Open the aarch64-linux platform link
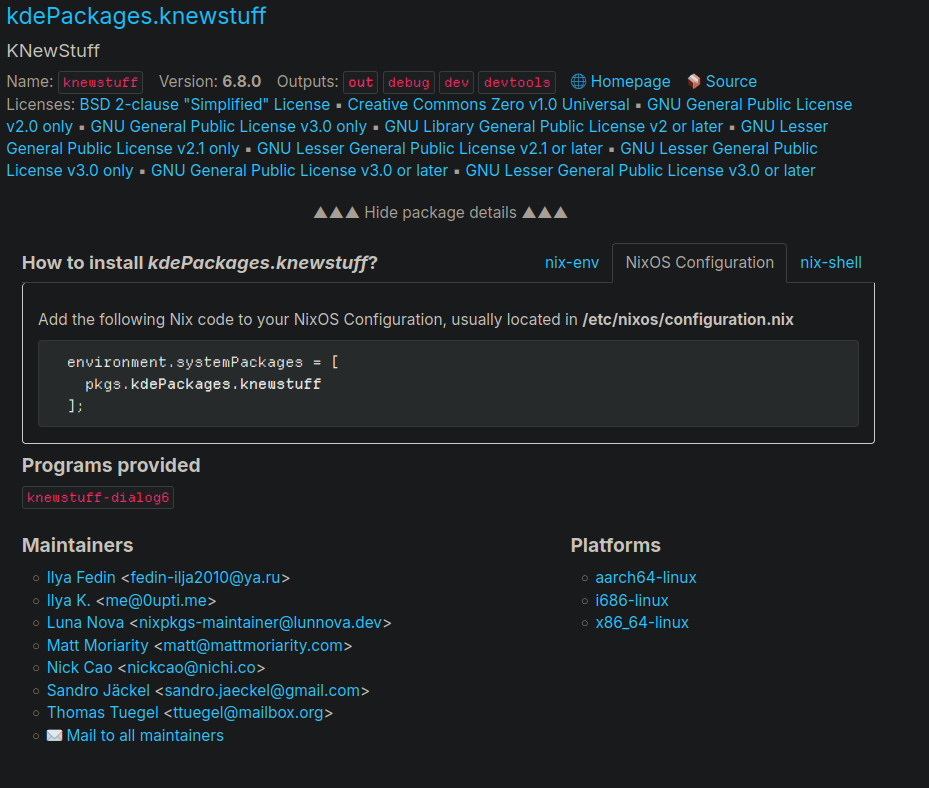The height and width of the screenshot is (788, 929). pyautogui.click(x=646, y=577)
